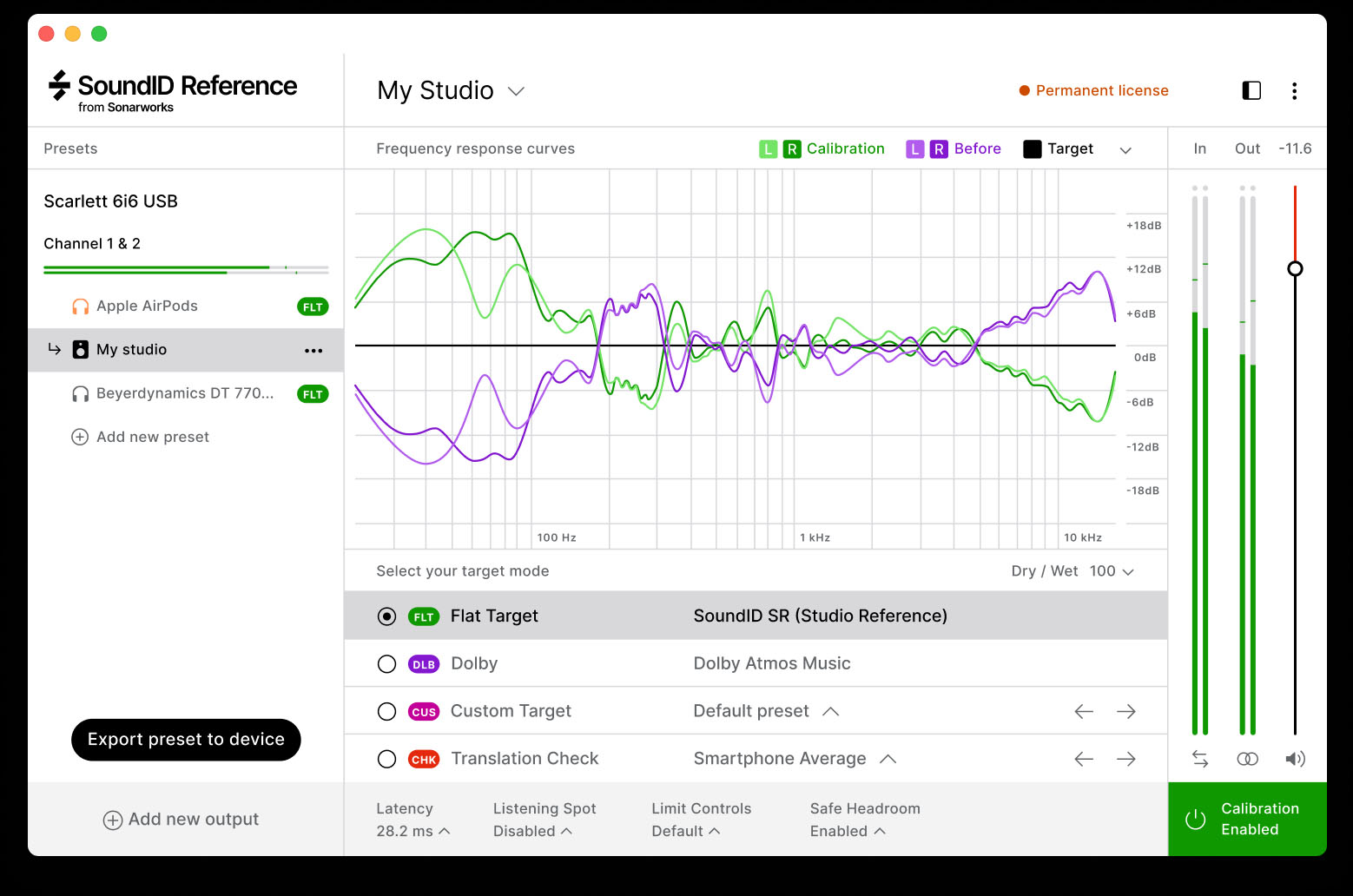Click Export preset to device button
Screen dimensions: 1353x896
click(186, 740)
